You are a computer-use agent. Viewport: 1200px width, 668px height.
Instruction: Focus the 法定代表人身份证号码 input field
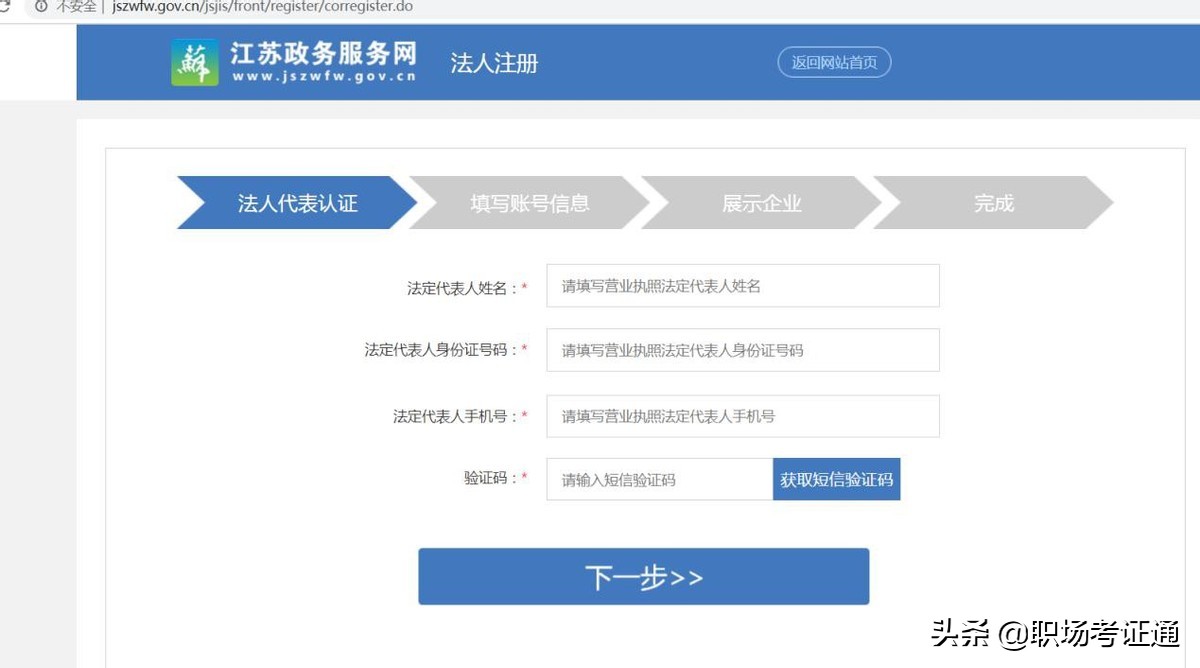click(x=743, y=350)
